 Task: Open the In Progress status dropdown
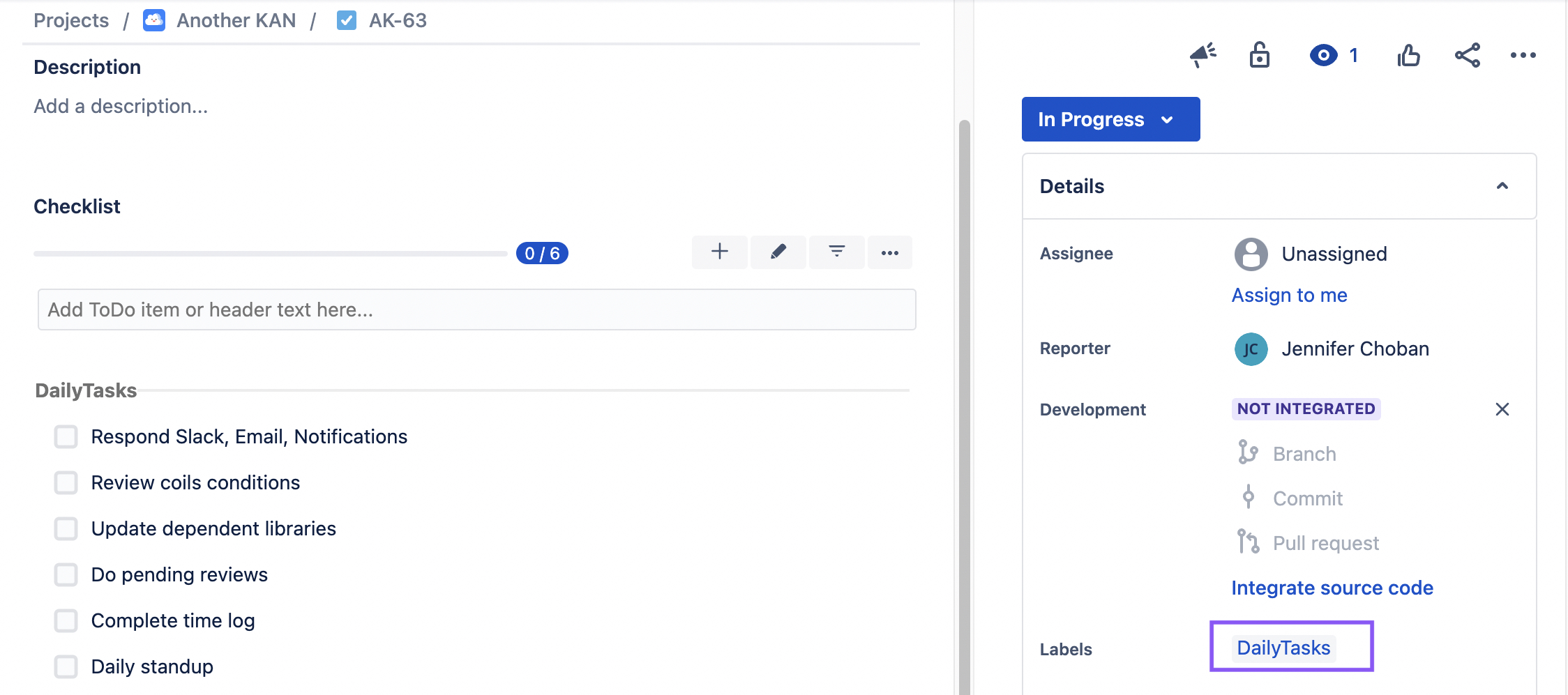click(x=1110, y=119)
